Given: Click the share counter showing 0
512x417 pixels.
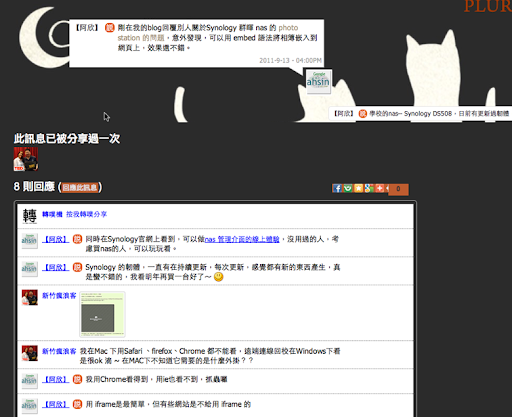Looking at the screenshot, I should coord(398,189).
